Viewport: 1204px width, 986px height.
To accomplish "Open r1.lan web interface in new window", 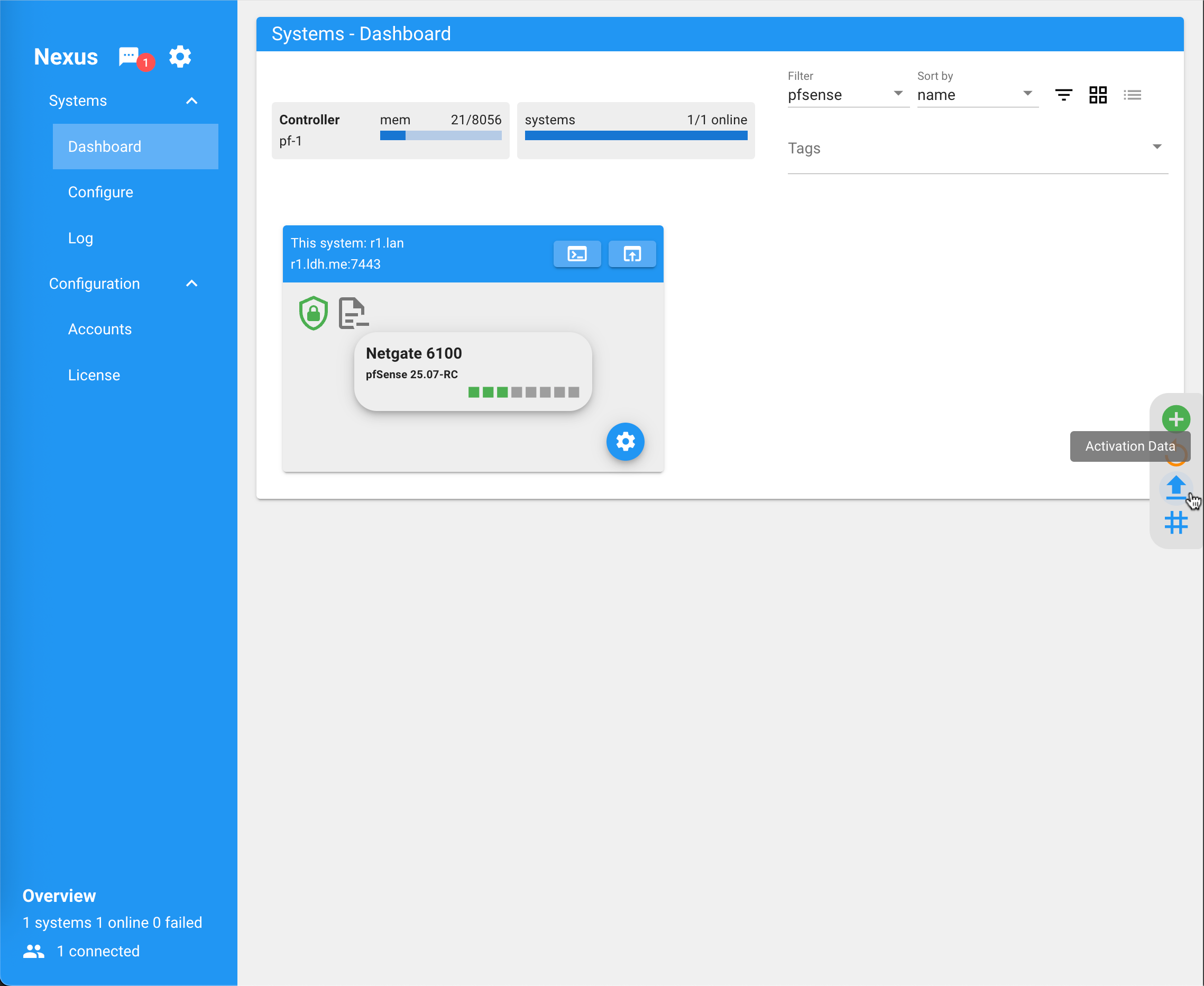I will pyautogui.click(x=632, y=254).
